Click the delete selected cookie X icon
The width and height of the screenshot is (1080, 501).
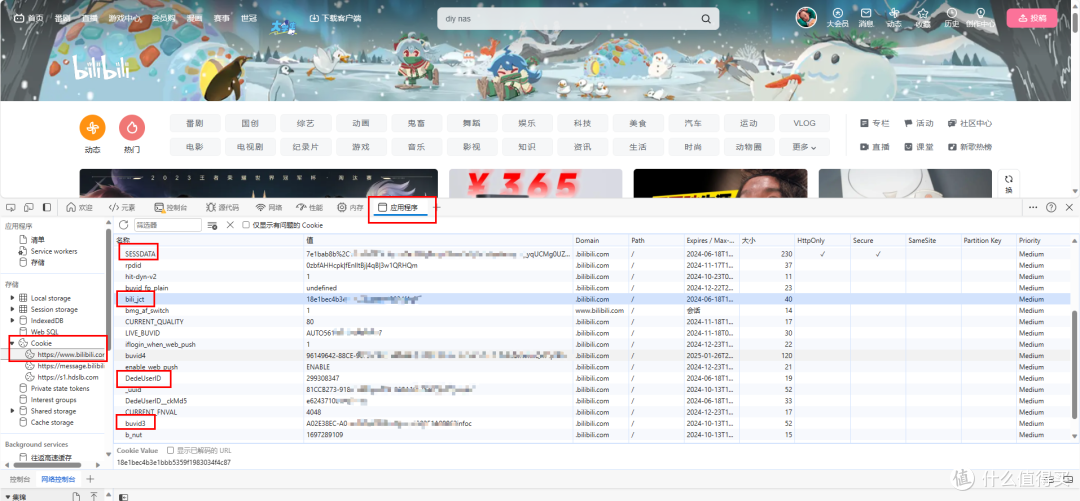(231, 225)
